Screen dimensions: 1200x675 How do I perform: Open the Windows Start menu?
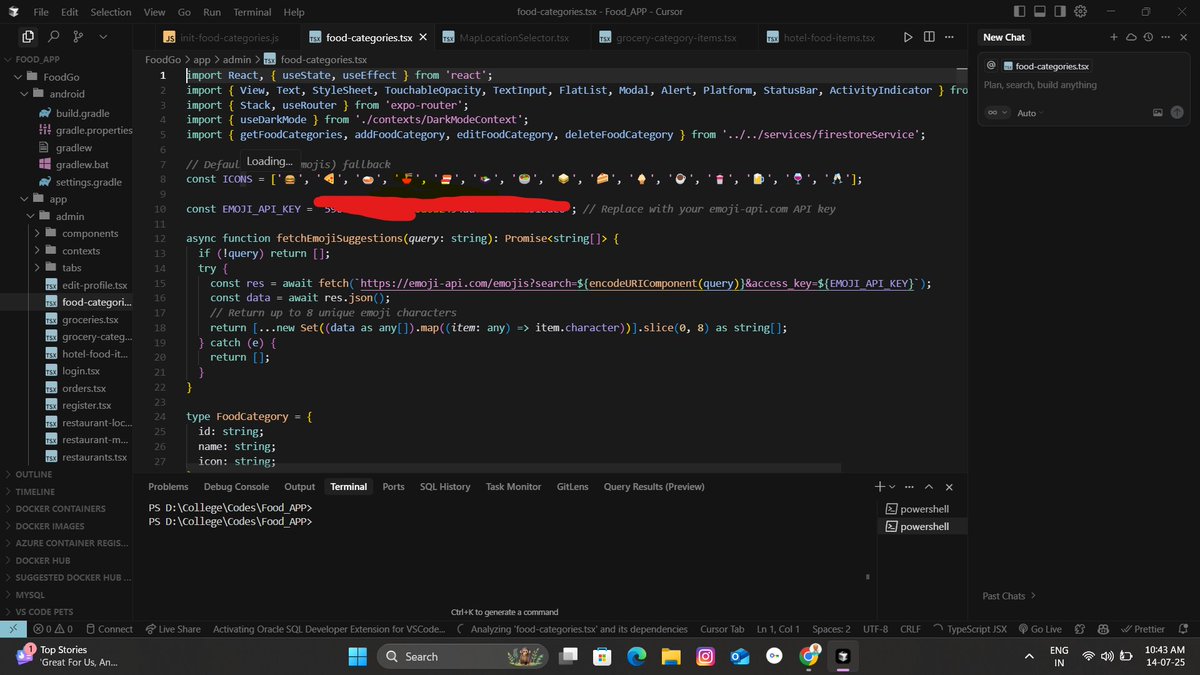358,656
